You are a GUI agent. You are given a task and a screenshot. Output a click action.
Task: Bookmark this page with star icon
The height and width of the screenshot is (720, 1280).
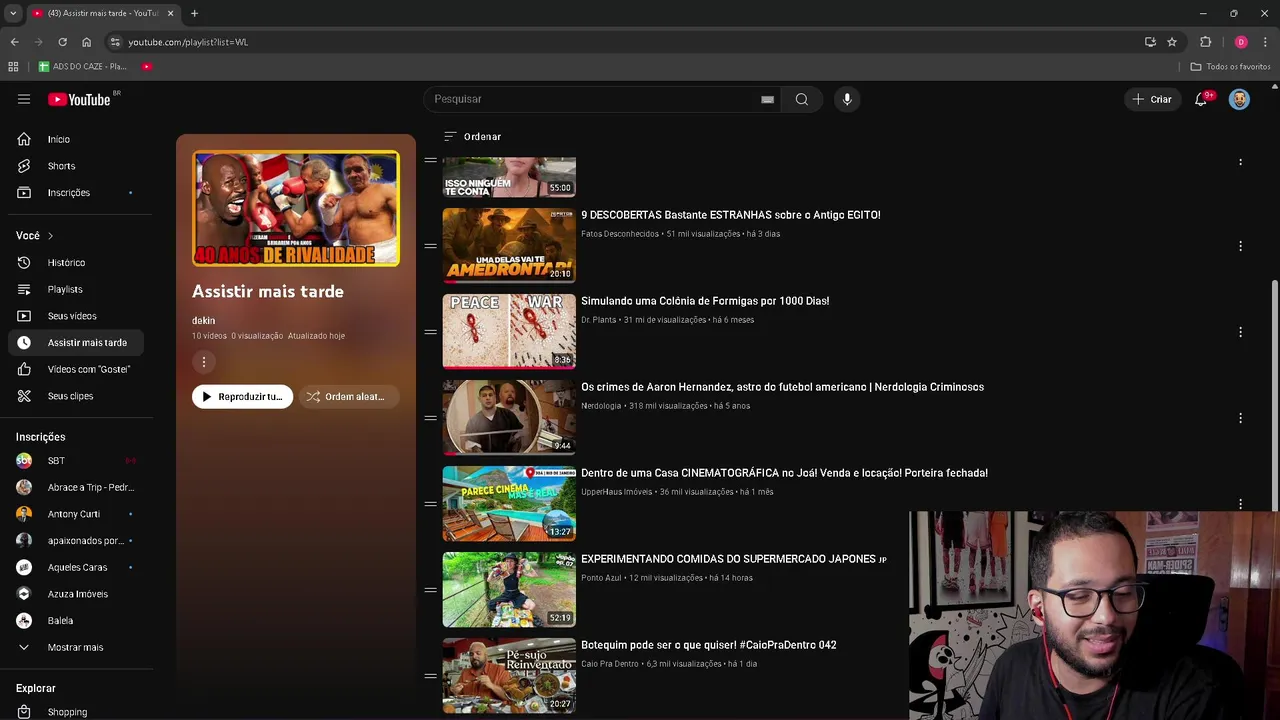coord(1172,42)
